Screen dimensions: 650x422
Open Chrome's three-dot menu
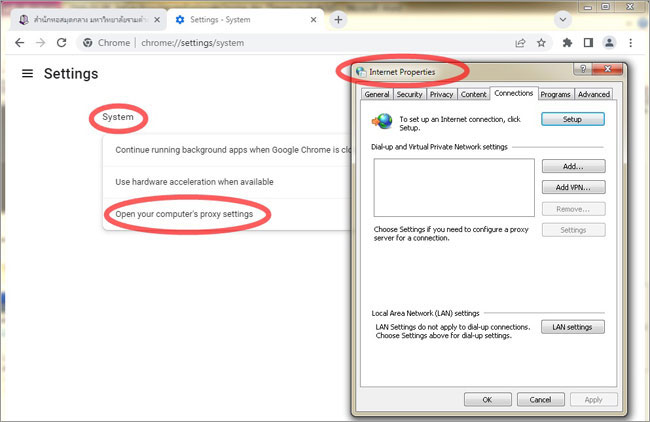(631, 43)
